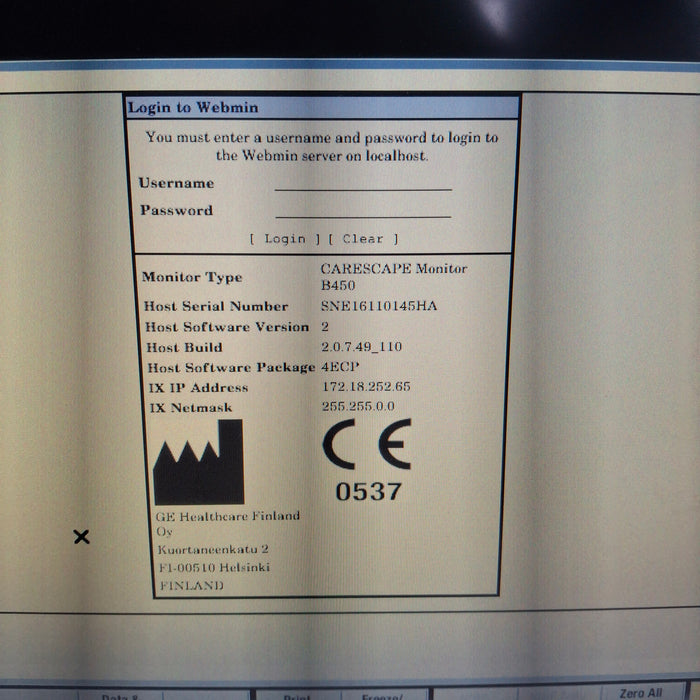The width and height of the screenshot is (700, 700).
Task: Click the host software package value 4ECP
Action: coord(340,367)
